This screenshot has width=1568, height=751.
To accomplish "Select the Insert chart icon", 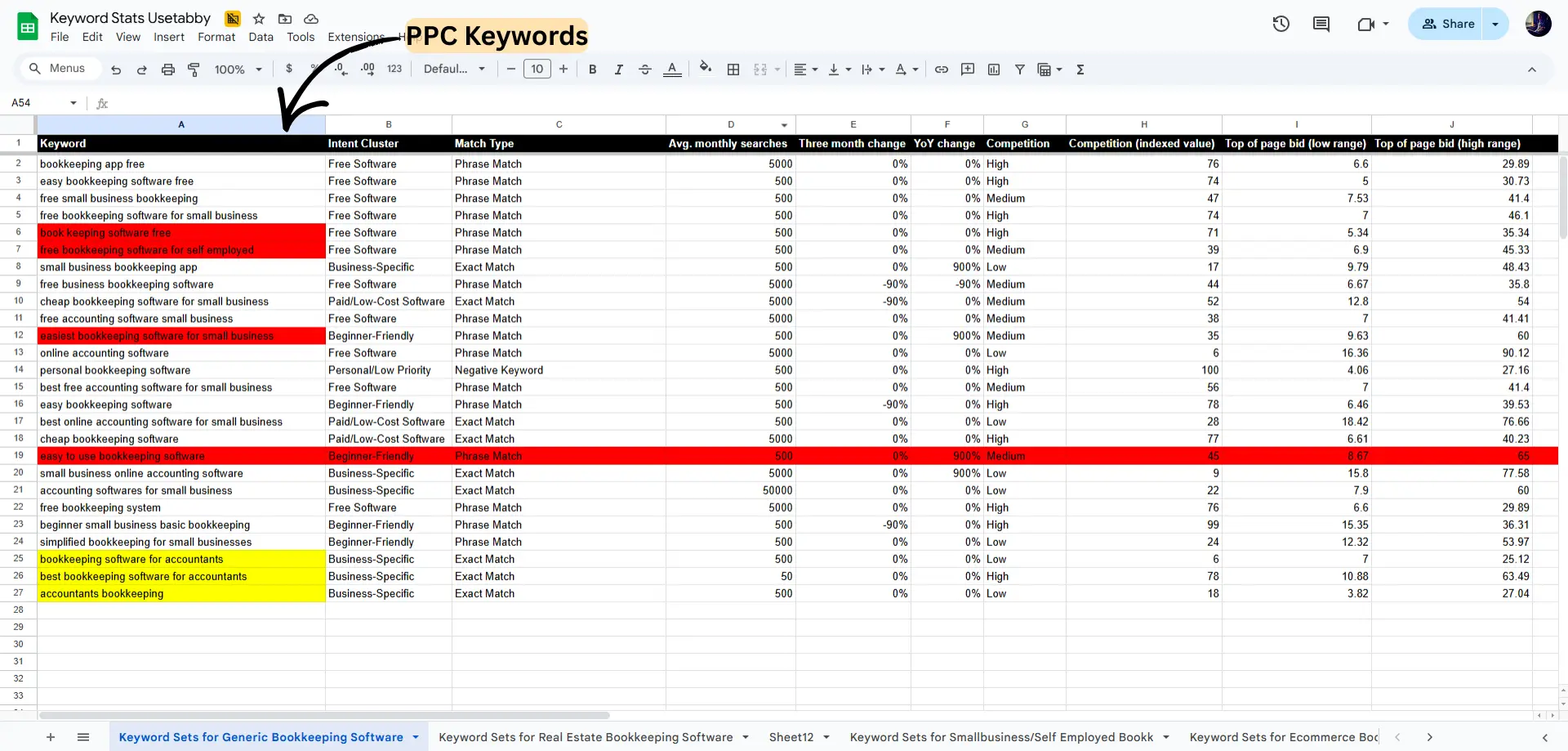I will coord(994,69).
